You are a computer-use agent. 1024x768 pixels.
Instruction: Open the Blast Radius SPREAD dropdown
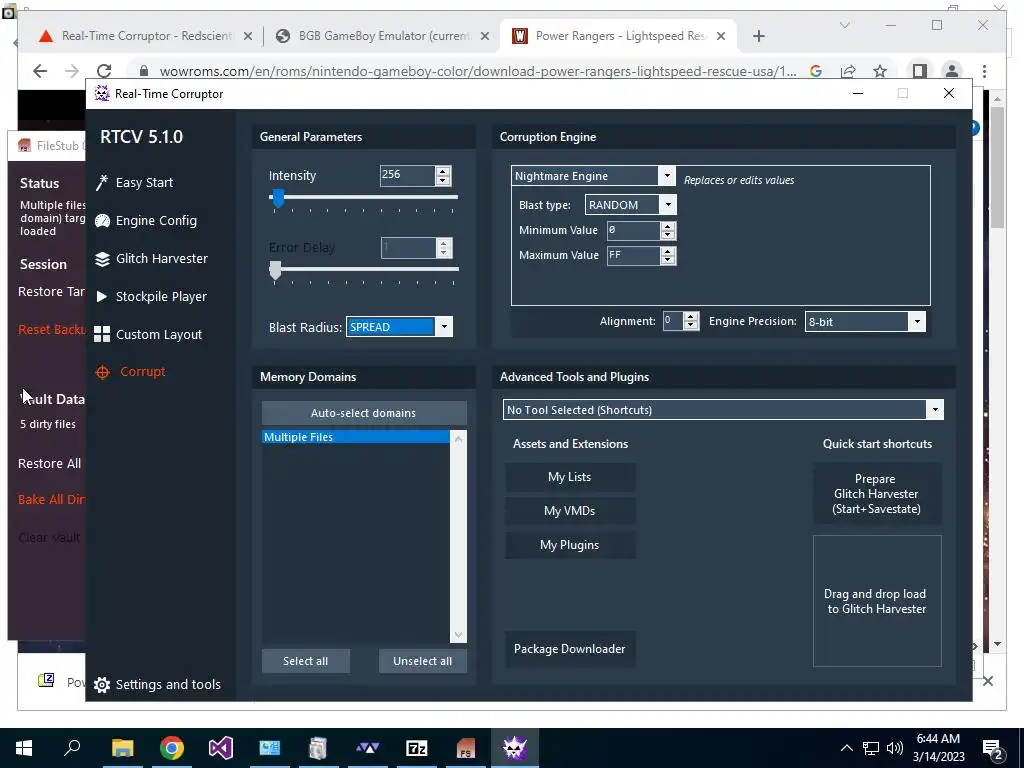444,327
